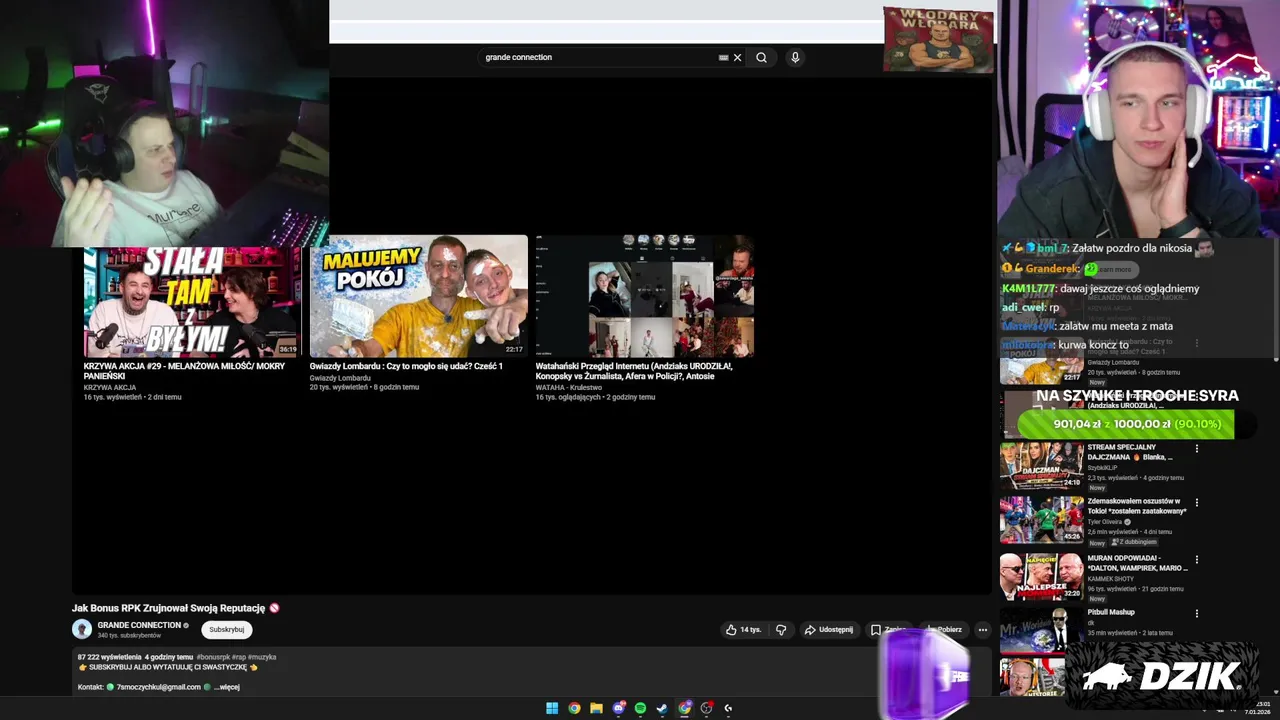Subscribe with the Subskrybuj button
1280x720 pixels.
point(227,630)
